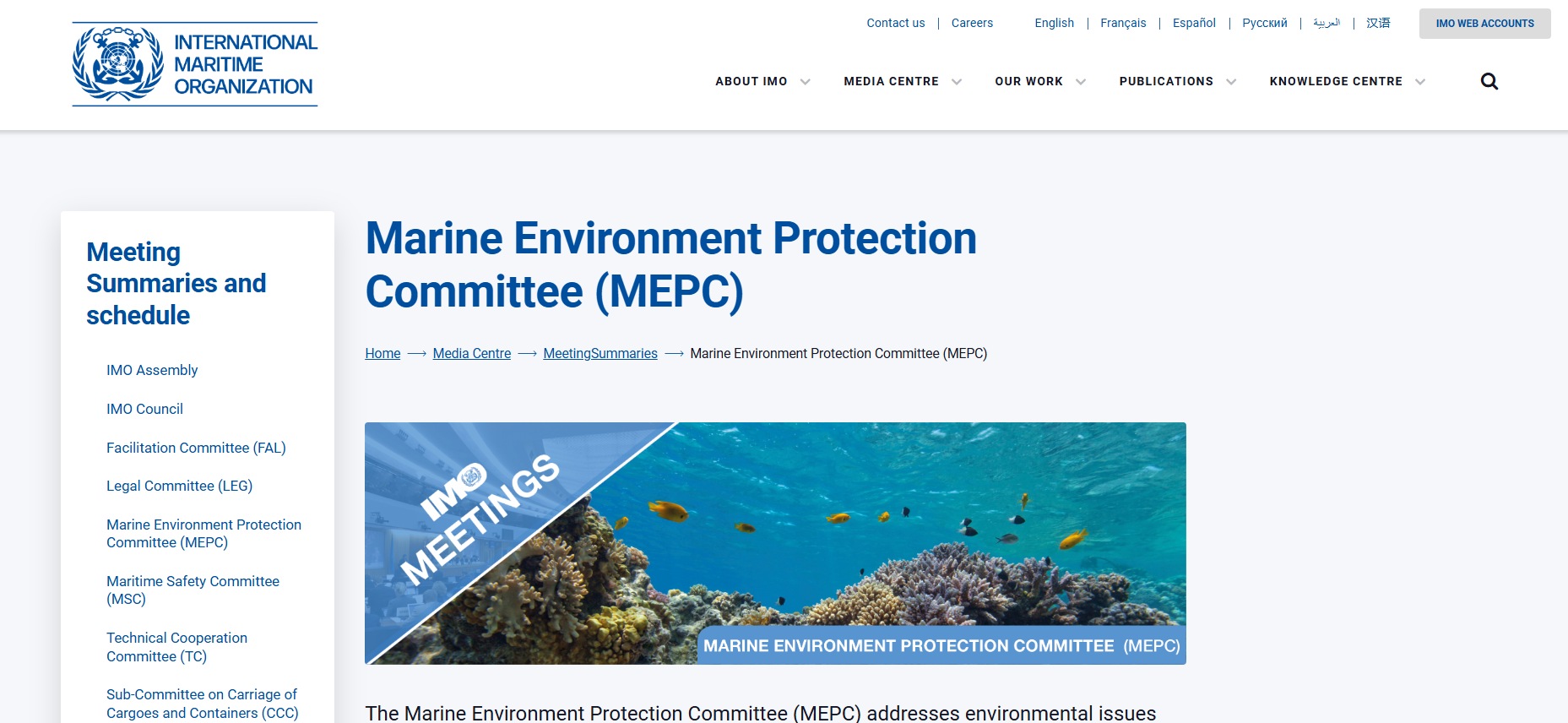Switch site language to Русский
This screenshot has width=1568, height=723.
[1264, 23]
